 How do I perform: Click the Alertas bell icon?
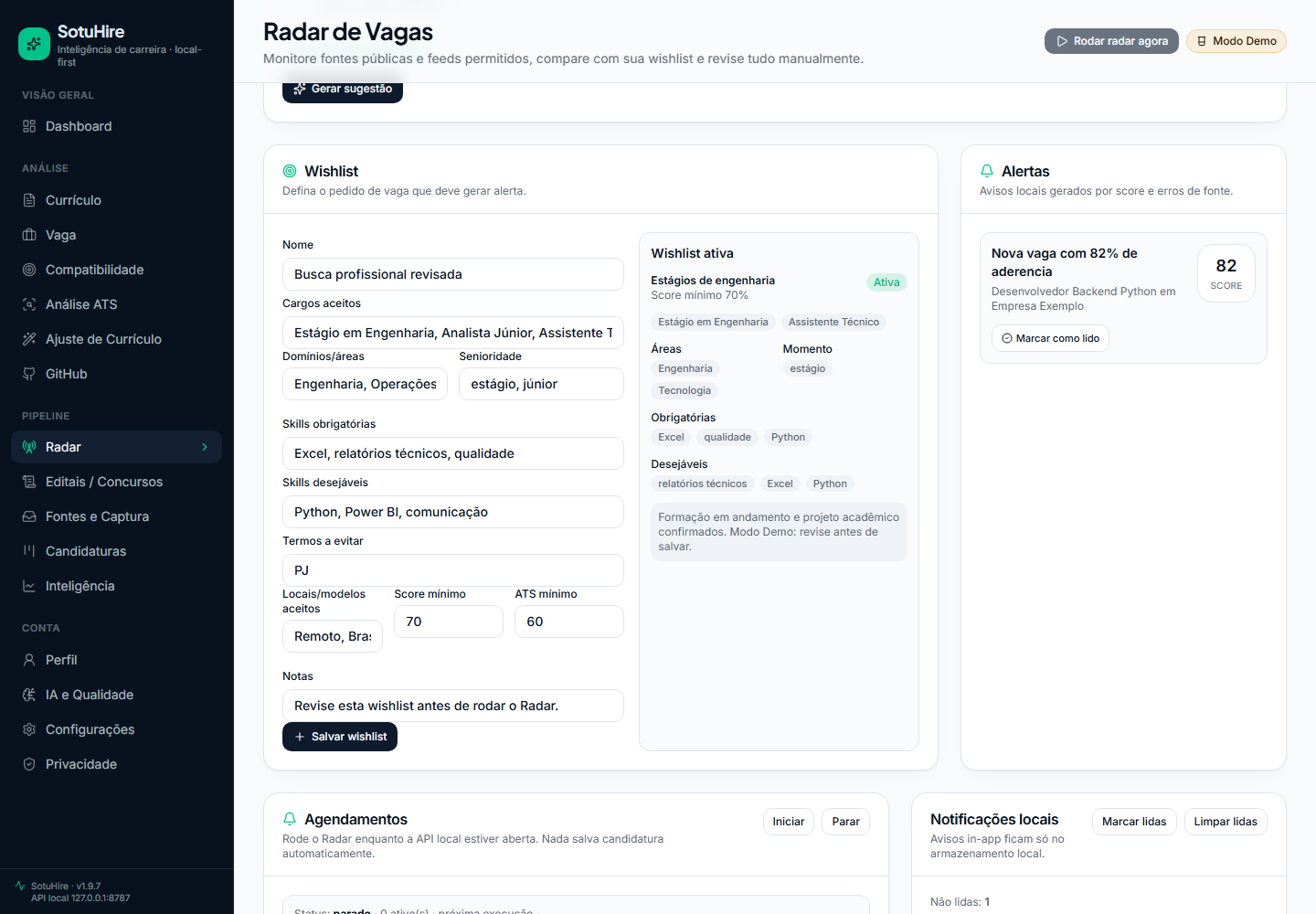987,171
